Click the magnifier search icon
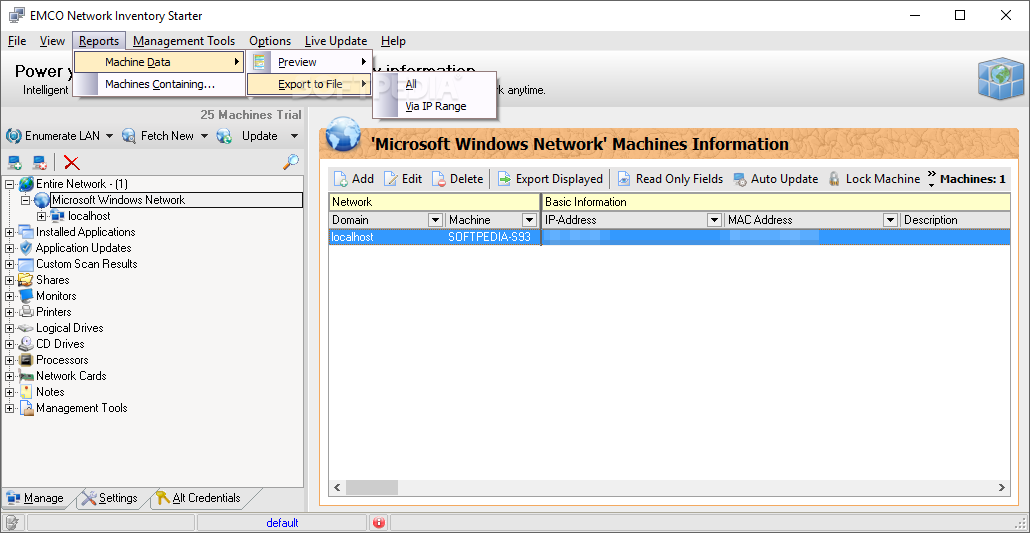Viewport: 1030px width, 533px height. click(291, 162)
